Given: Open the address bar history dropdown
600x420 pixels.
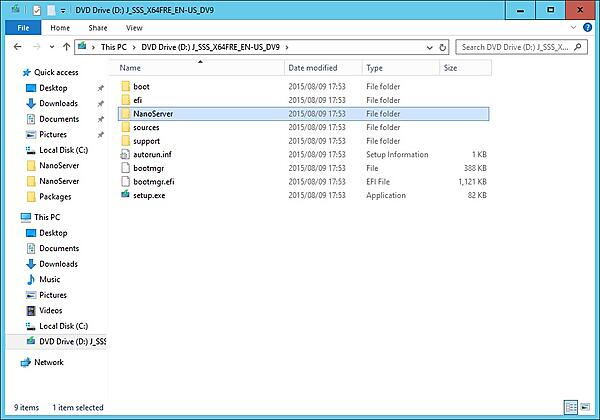Looking at the screenshot, I should coord(429,47).
